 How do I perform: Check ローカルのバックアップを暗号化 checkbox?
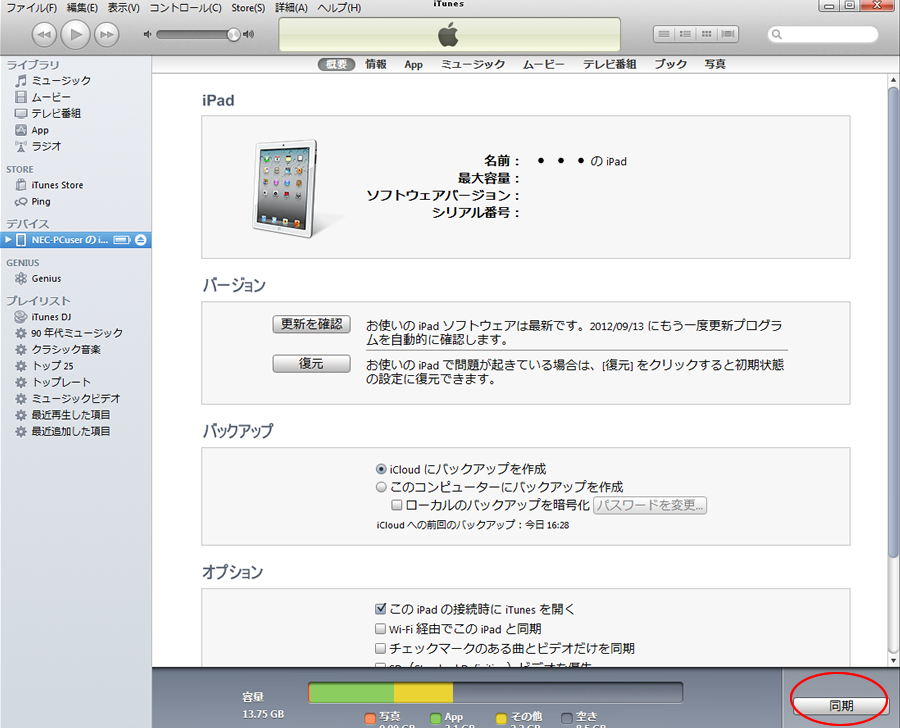(396, 505)
